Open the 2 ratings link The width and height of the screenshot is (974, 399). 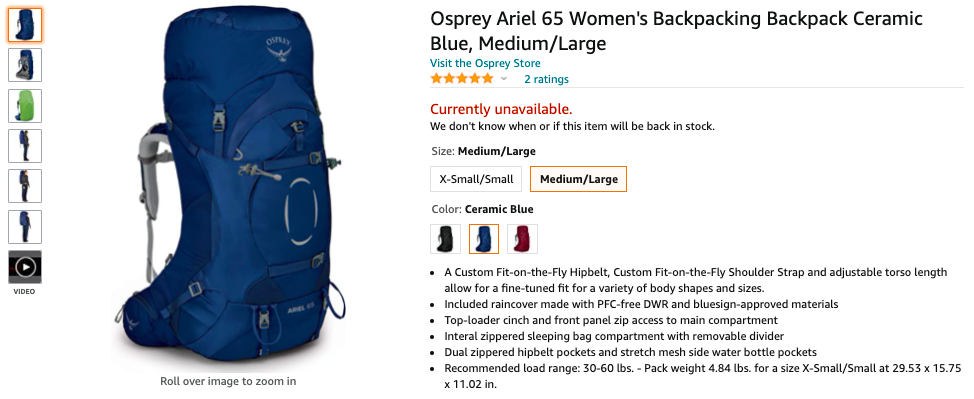pos(546,79)
